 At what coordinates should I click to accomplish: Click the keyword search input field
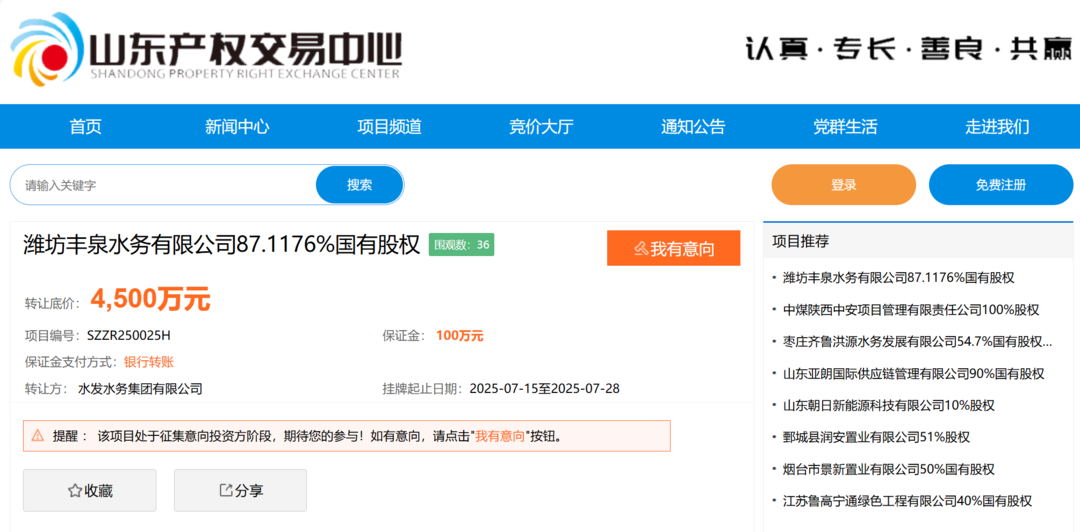164,185
